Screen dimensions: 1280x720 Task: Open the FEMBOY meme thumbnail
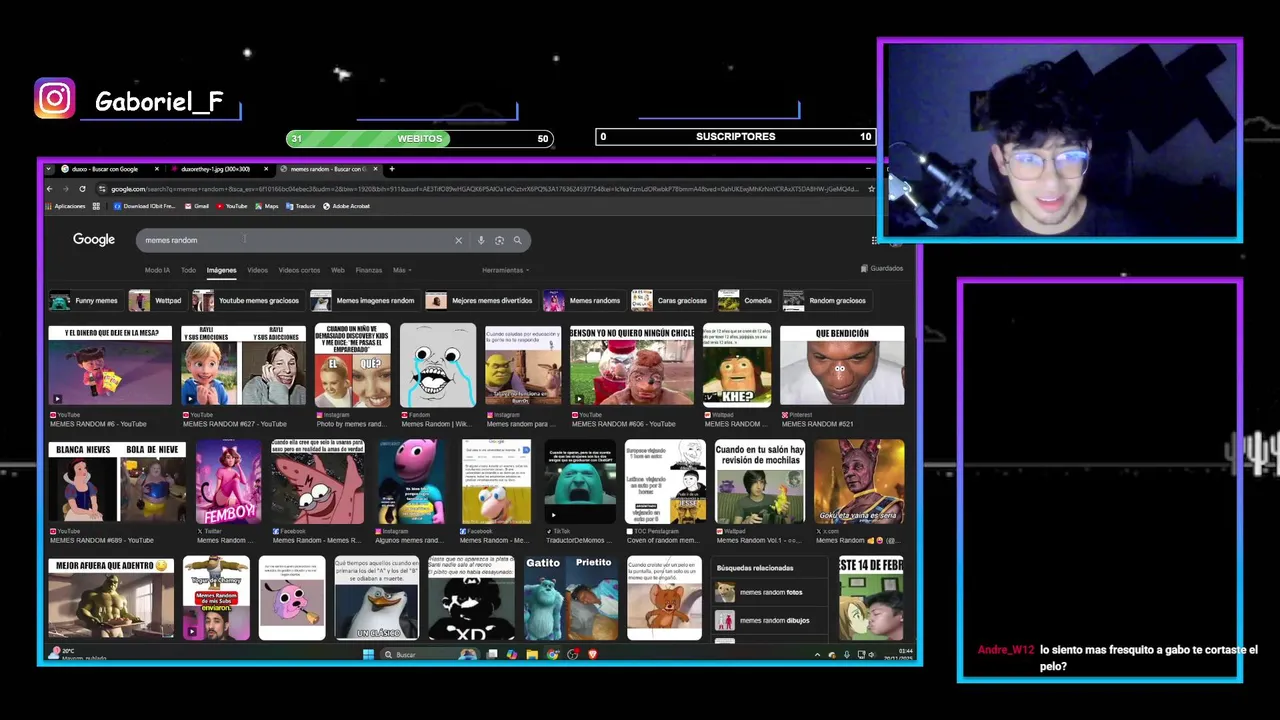click(x=228, y=481)
